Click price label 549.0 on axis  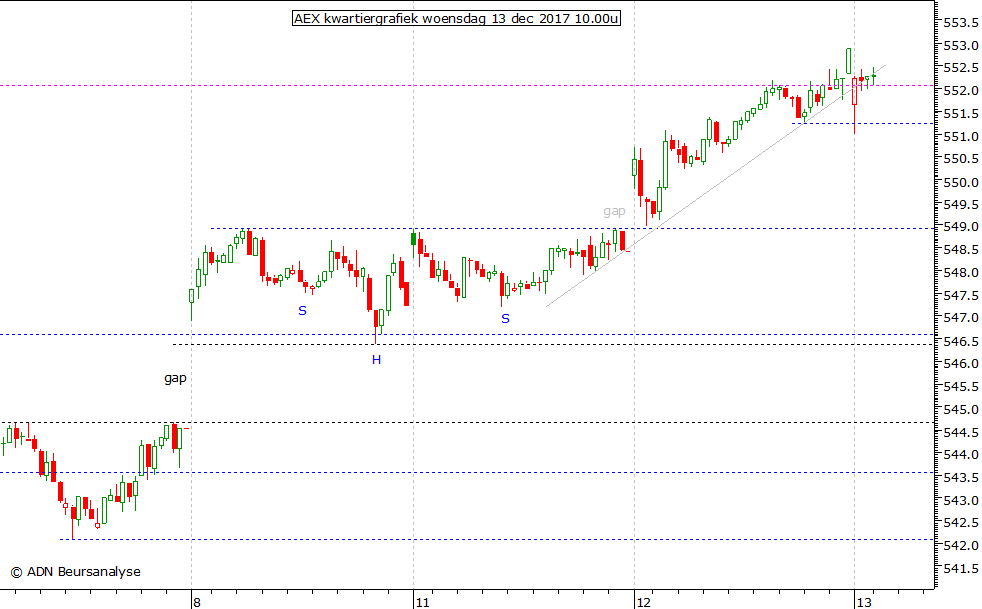961,227
